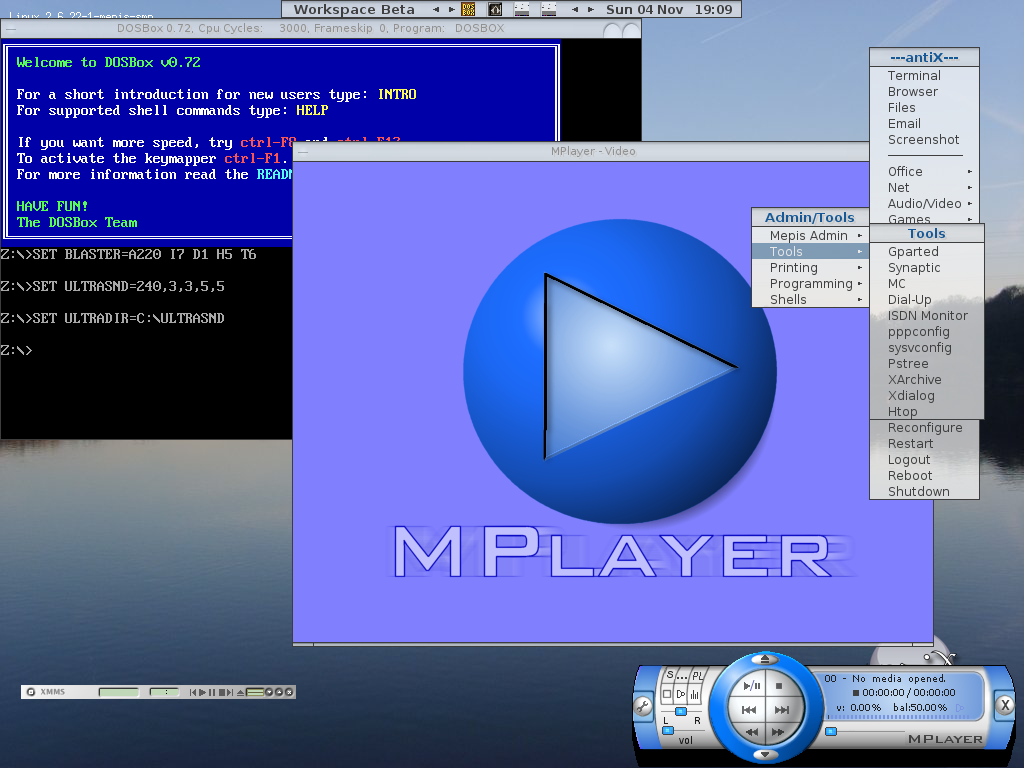The width and height of the screenshot is (1024, 768).
Task: Click XMMS eject button
Action: click(240, 692)
